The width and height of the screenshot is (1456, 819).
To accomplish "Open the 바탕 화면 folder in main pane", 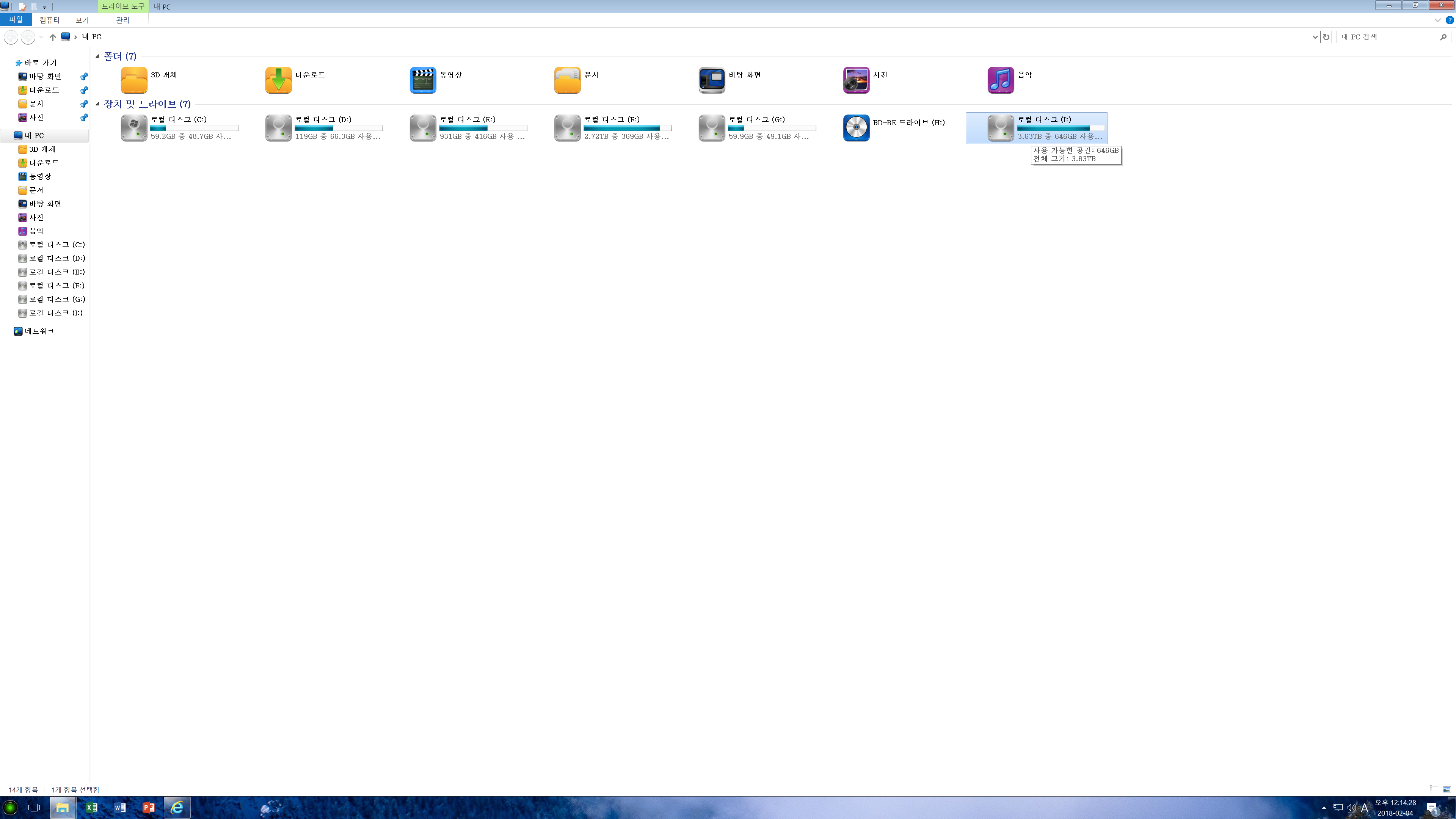I will point(712,80).
